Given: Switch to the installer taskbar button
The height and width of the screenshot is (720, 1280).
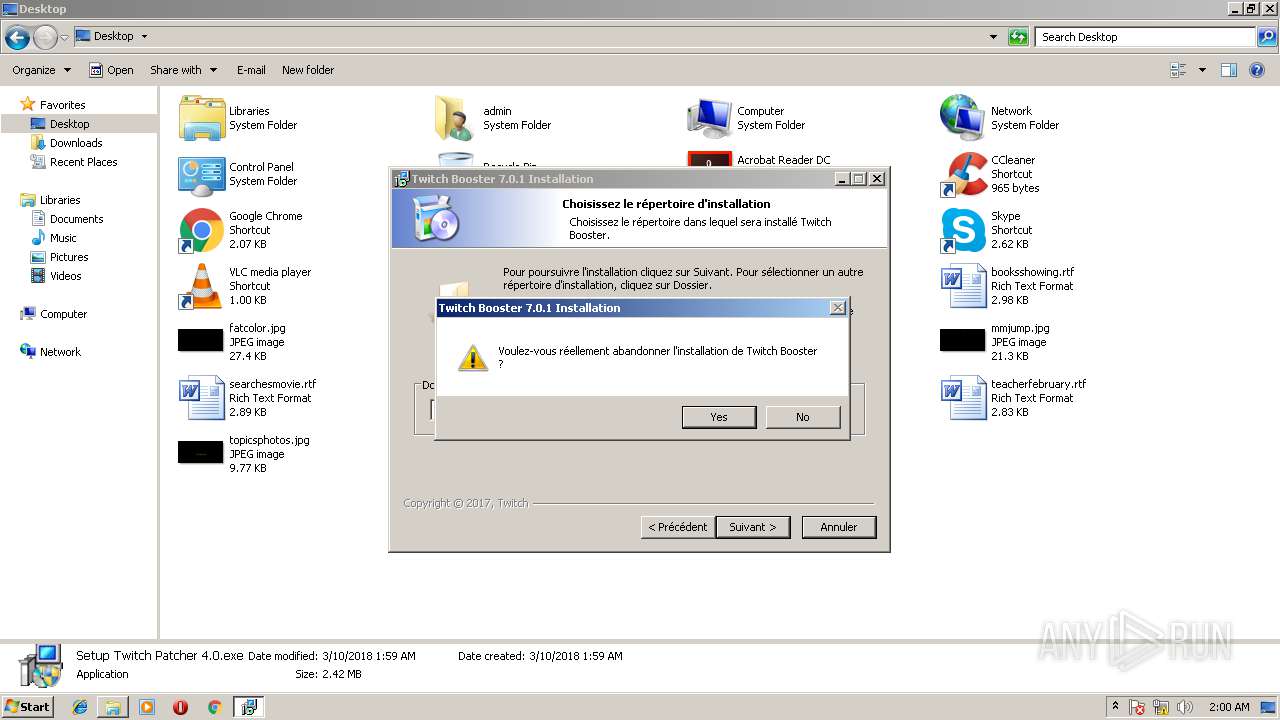Looking at the screenshot, I should tap(248, 707).
